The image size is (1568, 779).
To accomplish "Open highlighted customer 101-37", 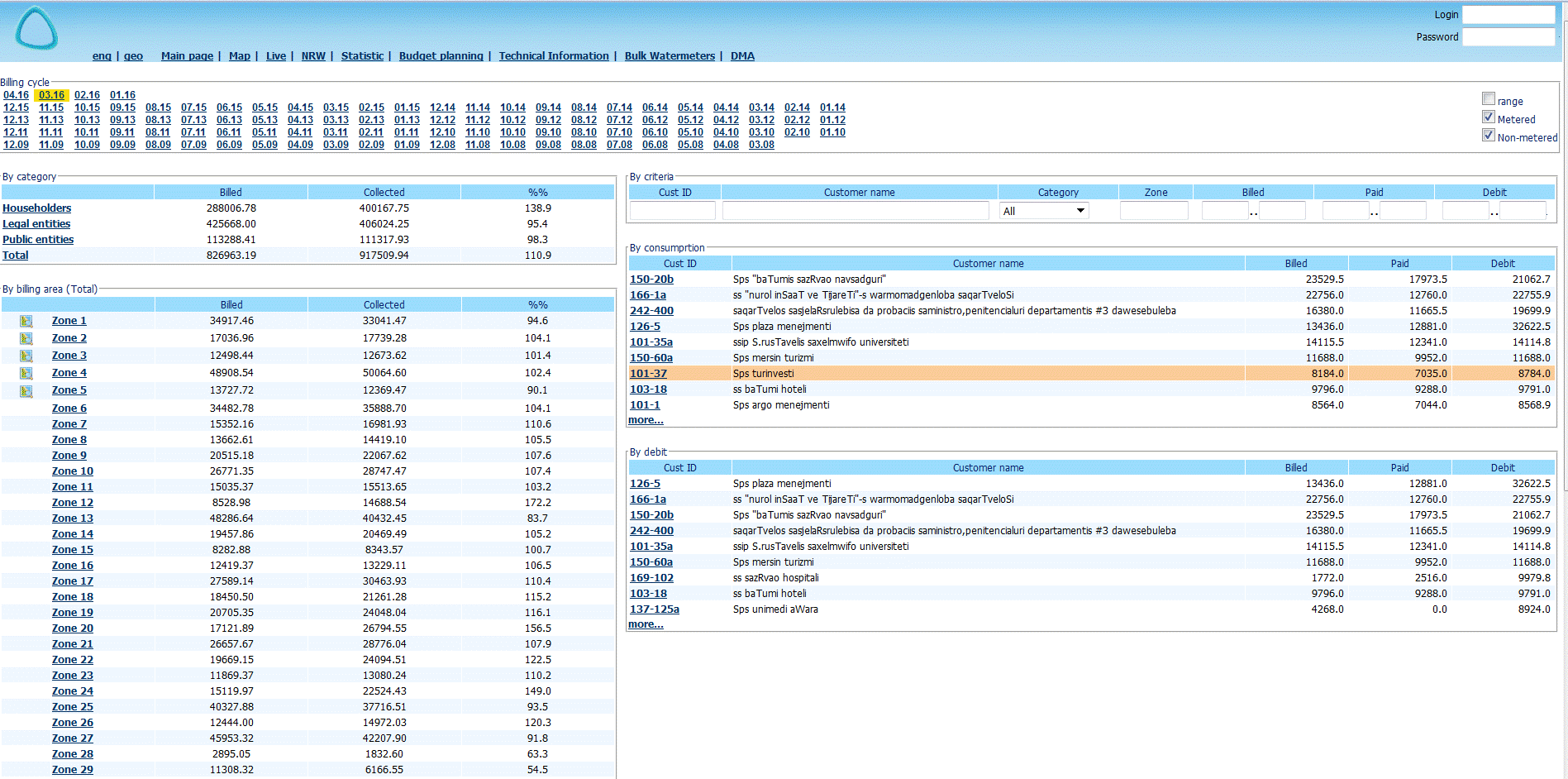I will [x=648, y=374].
